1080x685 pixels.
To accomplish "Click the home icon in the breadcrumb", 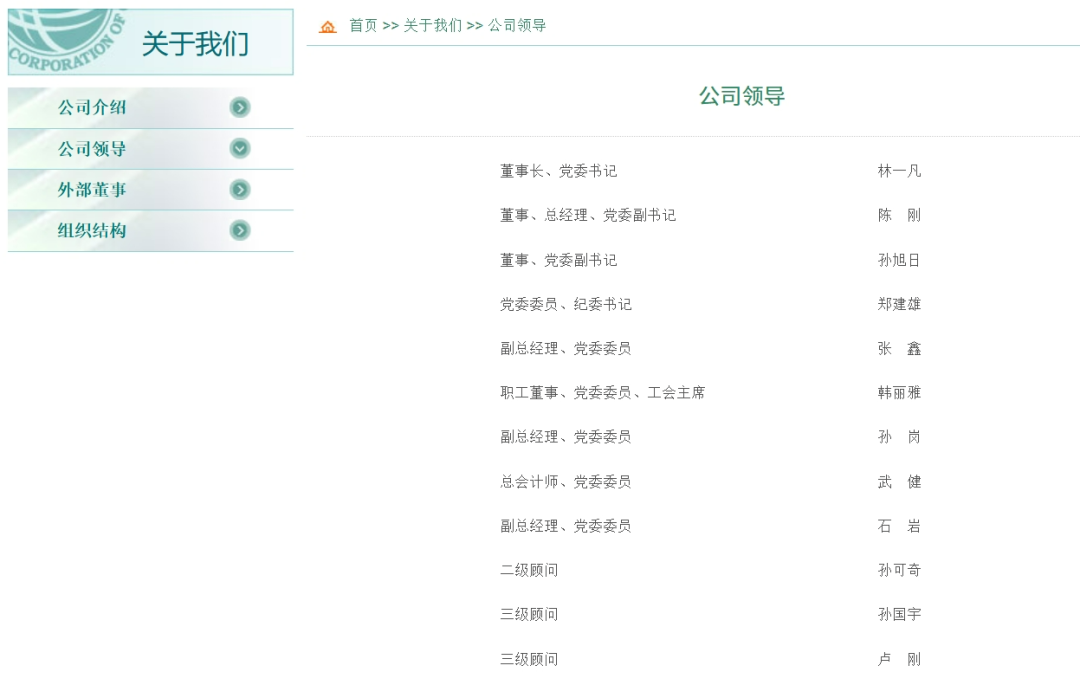I will pyautogui.click(x=328, y=27).
